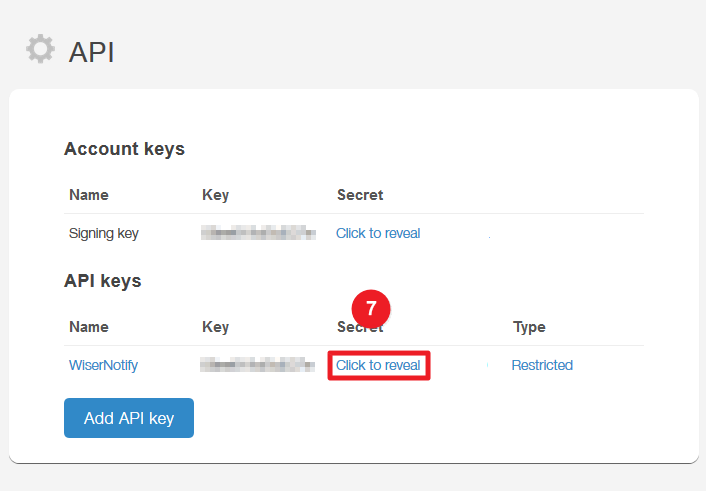Viewport: 706px width, 491px height.
Task: Click Secret header in Account keys table
Action: point(360,195)
